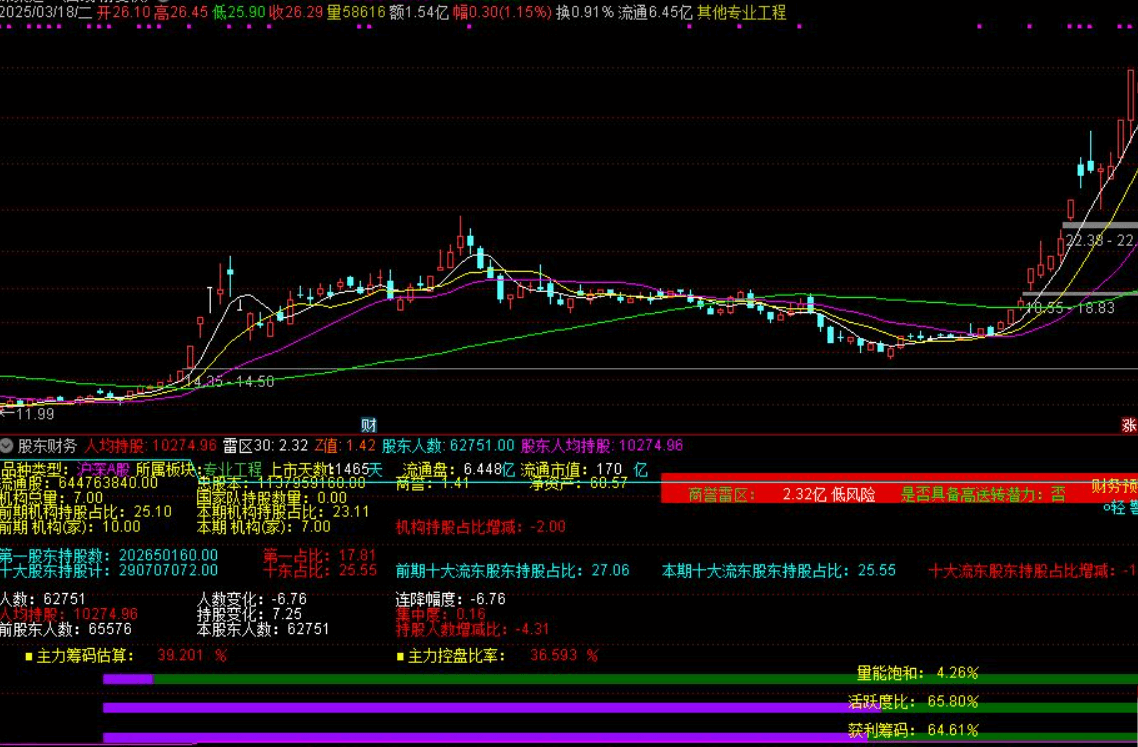Click the red 集中度: 0.16 entry
This screenshot has height=747, width=1138.
441,614
